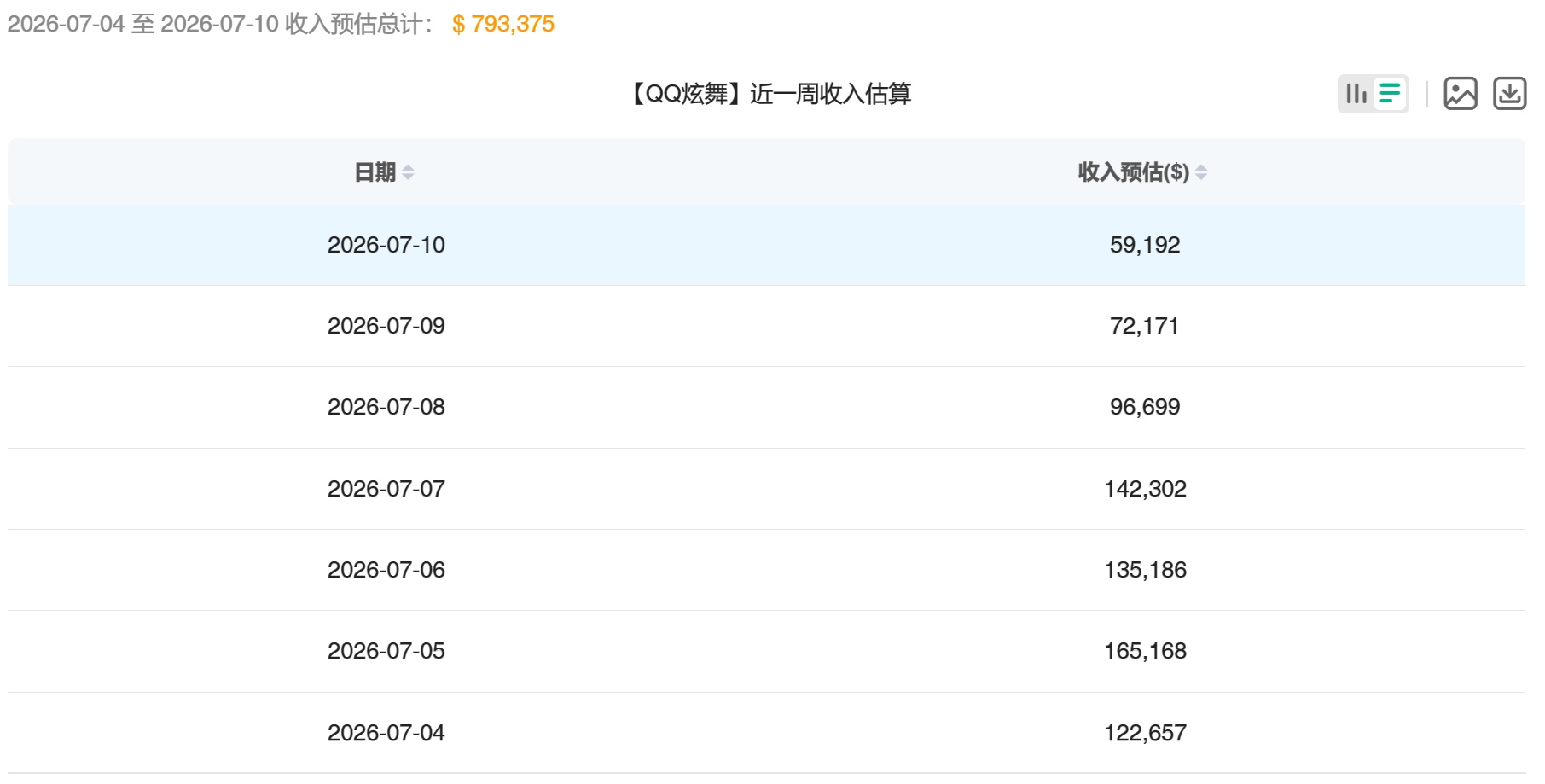Click revenue value 59,192
Image resolution: width=1545 pixels, height=784 pixels.
tap(1144, 245)
